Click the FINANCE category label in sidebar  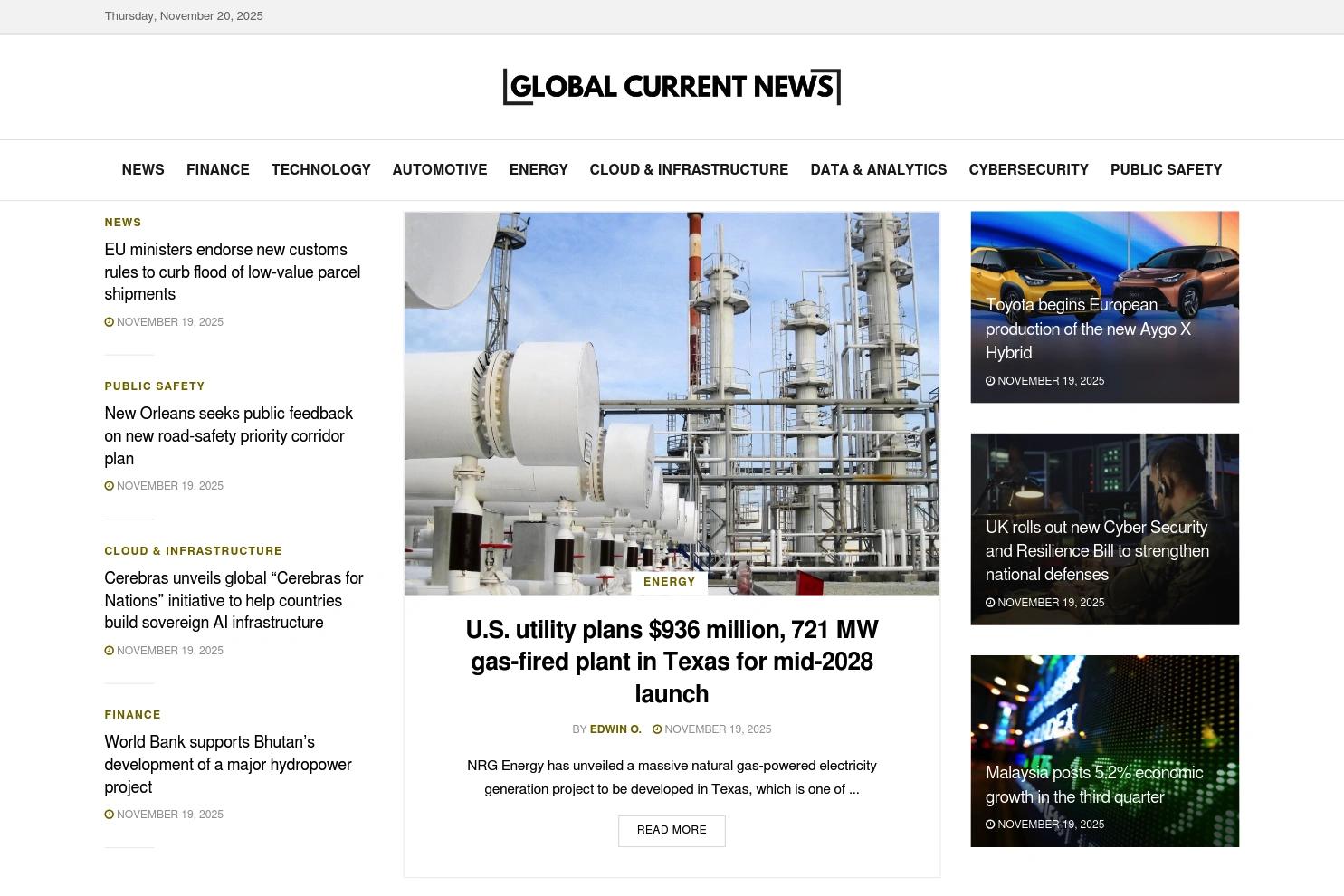pos(133,715)
